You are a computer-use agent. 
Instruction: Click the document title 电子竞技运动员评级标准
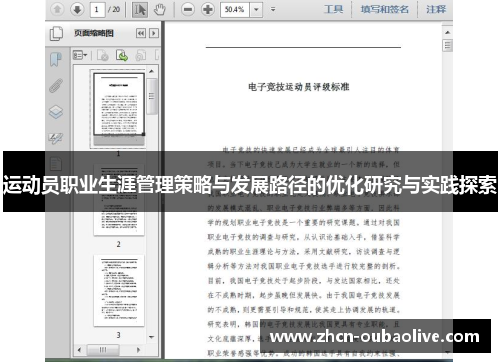pos(299,87)
